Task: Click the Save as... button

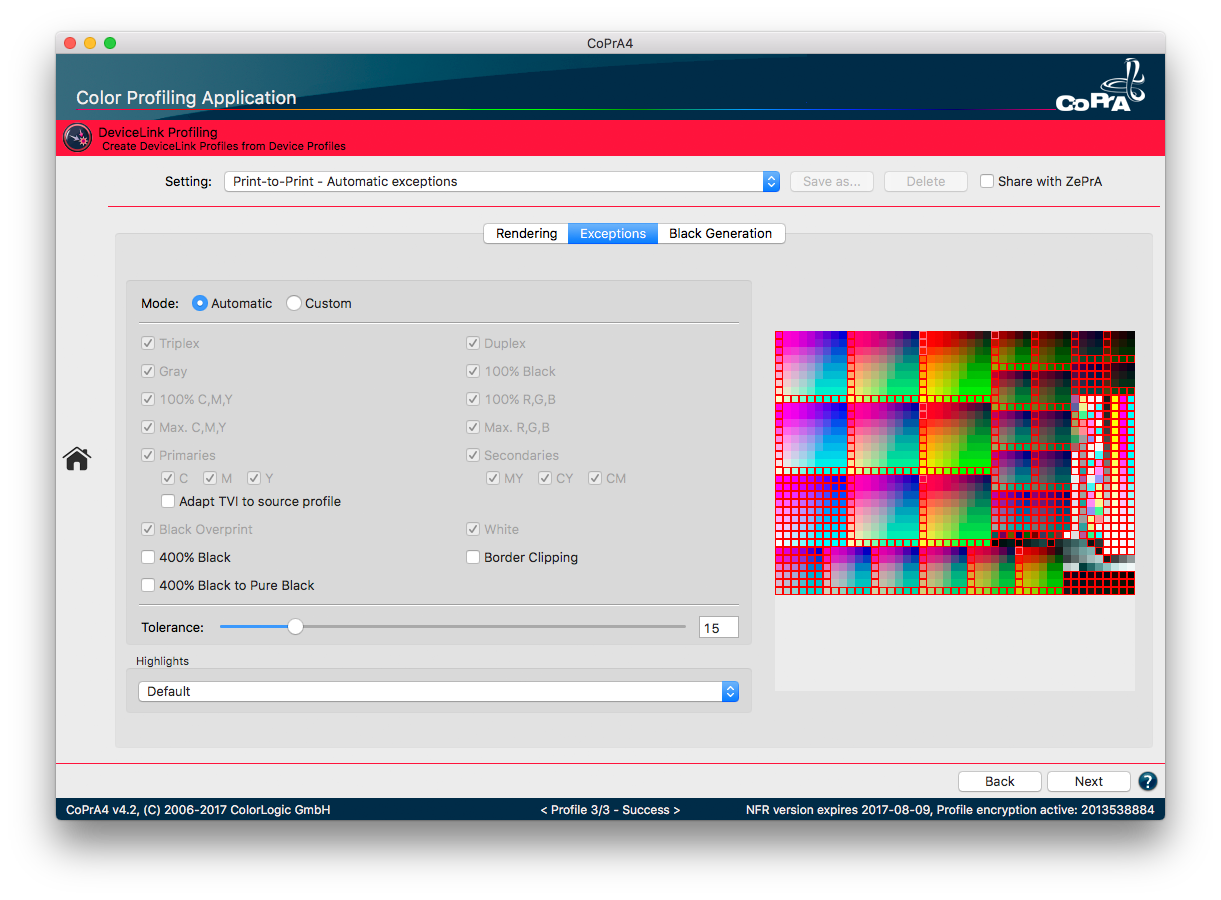Action: [832, 181]
